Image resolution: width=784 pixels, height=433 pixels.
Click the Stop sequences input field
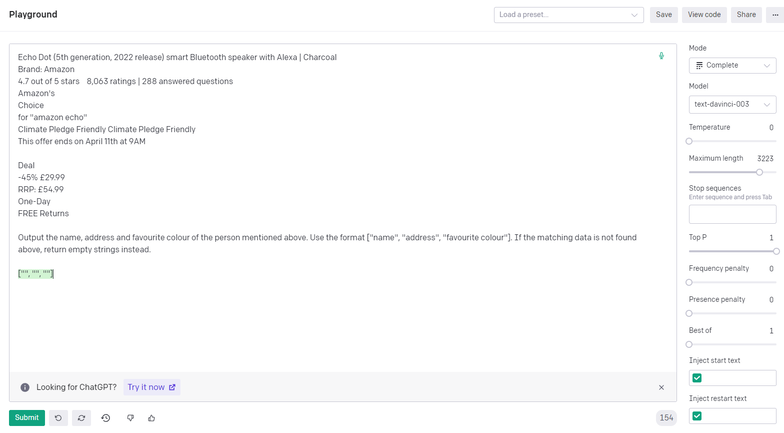[x=732, y=214]
